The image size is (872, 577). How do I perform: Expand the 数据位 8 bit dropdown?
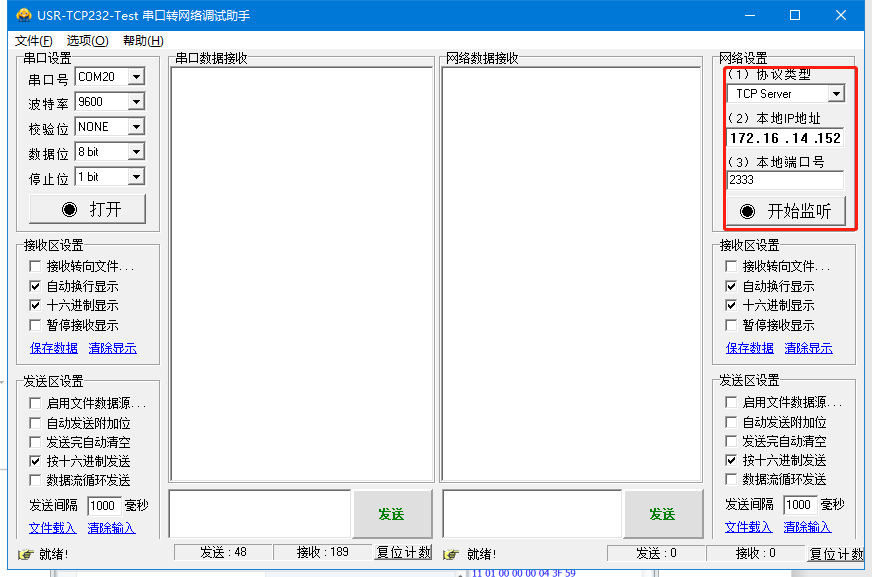click(136, 152)
